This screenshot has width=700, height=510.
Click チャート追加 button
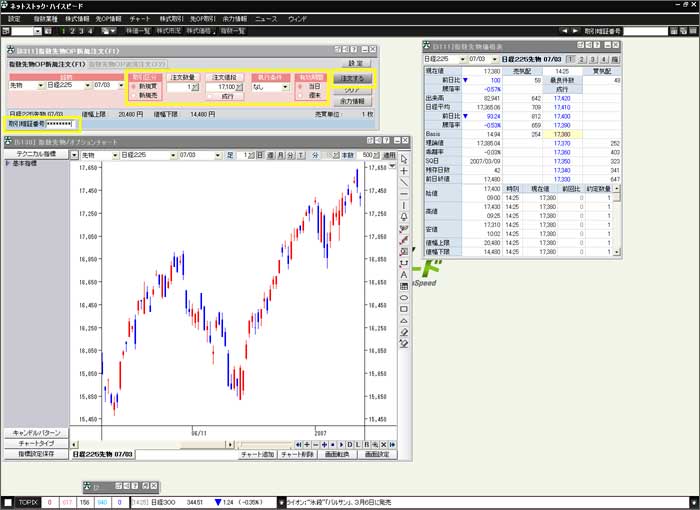(258, 455)
